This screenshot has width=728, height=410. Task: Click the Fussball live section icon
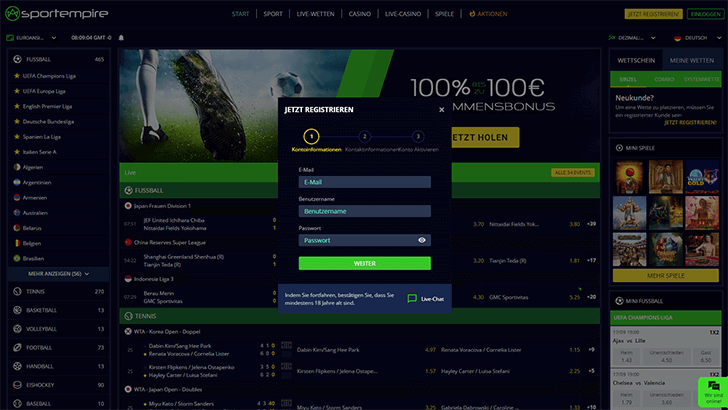[129, 190]
